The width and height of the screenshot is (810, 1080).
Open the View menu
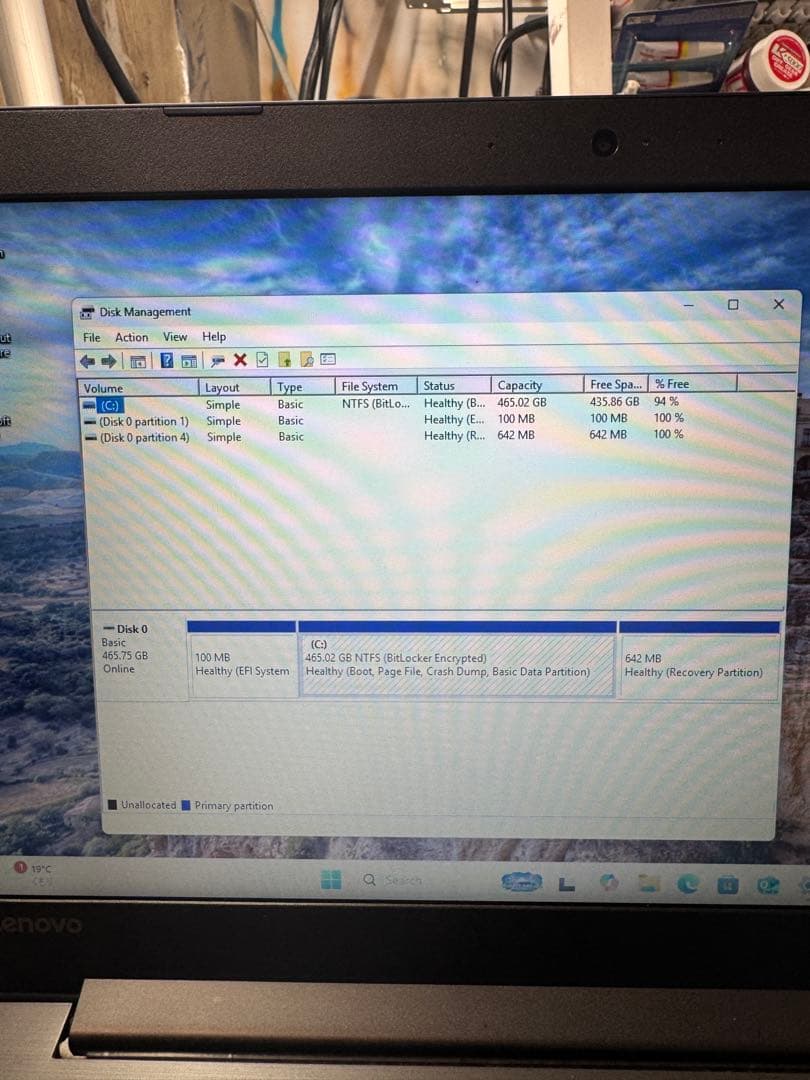coord(175,336)
